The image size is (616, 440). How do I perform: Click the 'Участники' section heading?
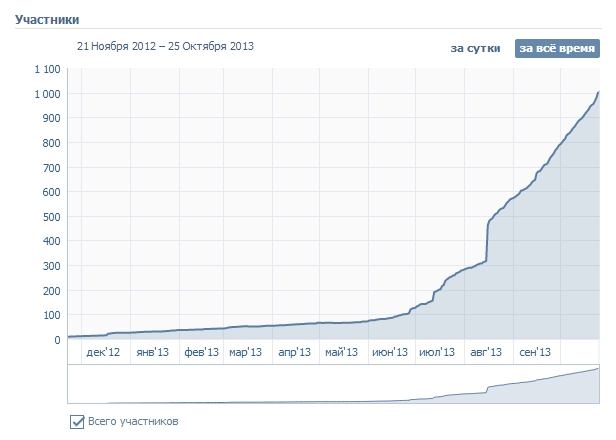[47, 19]
